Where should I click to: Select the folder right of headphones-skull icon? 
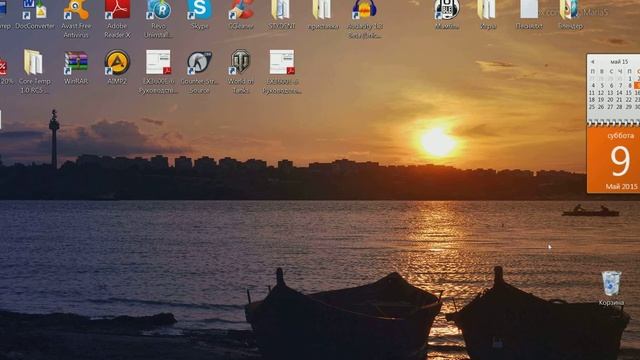tap(488, 14)
